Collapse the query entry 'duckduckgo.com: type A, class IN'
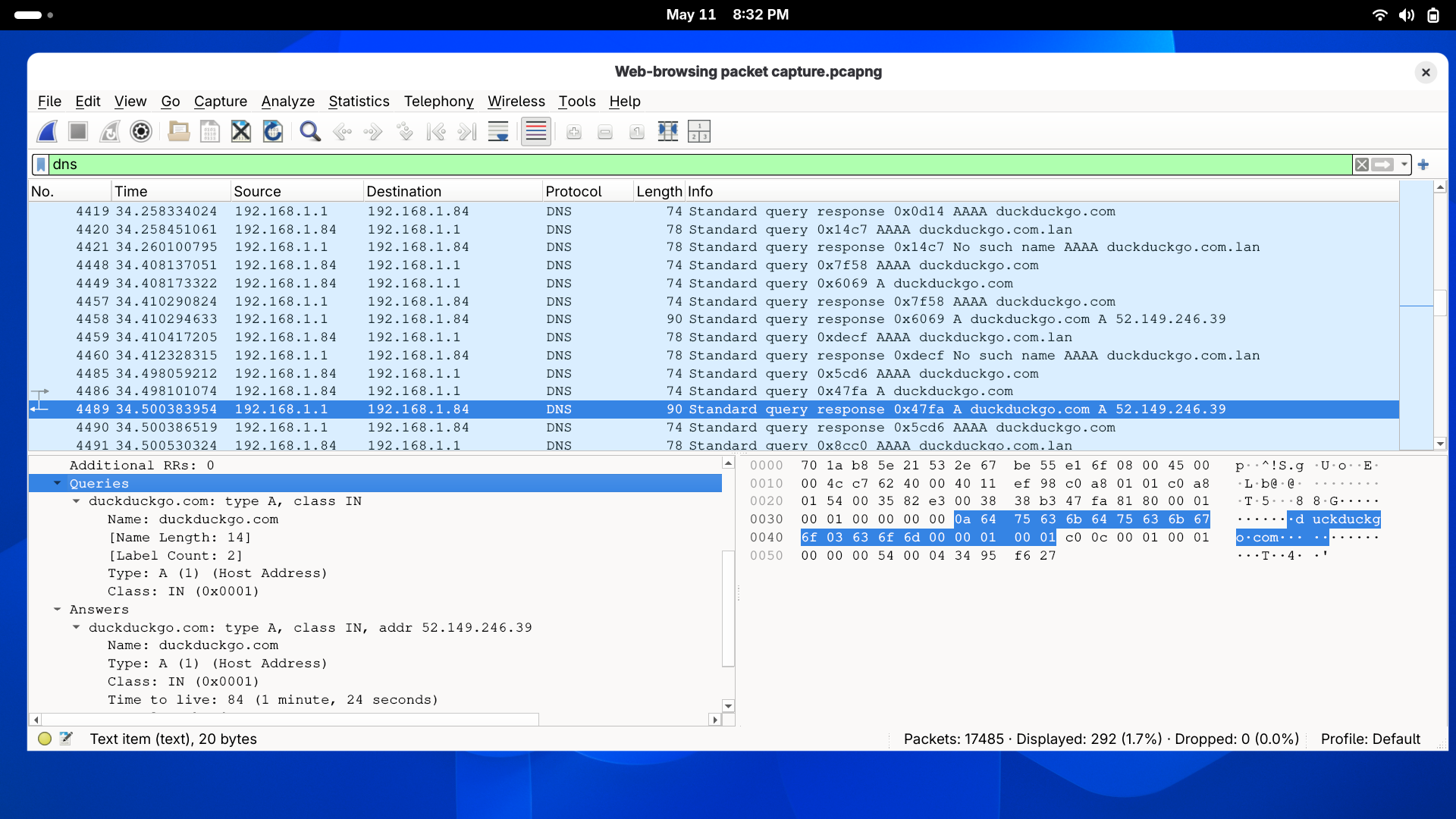This screenshot has width=1456, height=819. [77, 501]
